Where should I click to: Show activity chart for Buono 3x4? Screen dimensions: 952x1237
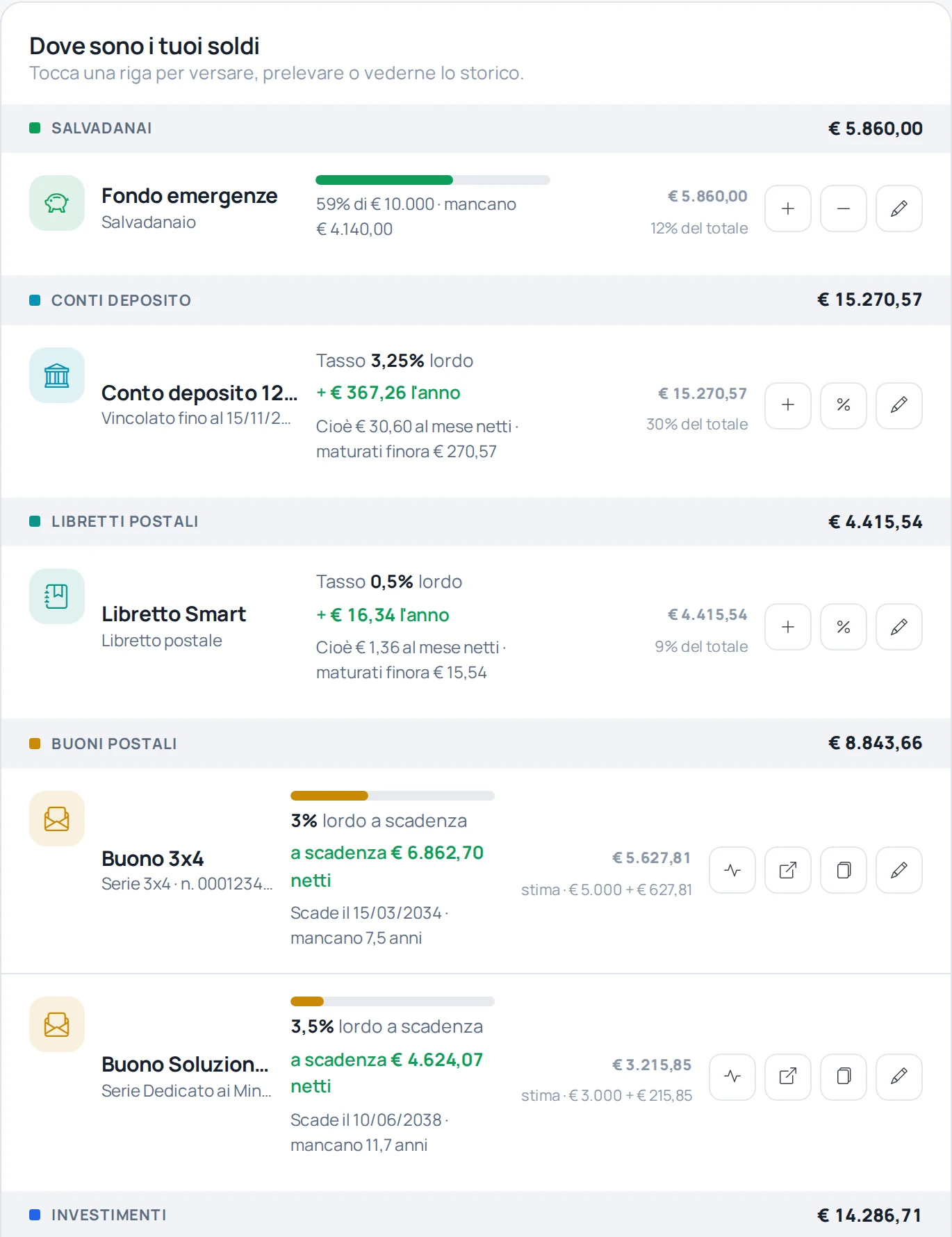(732, 870)
